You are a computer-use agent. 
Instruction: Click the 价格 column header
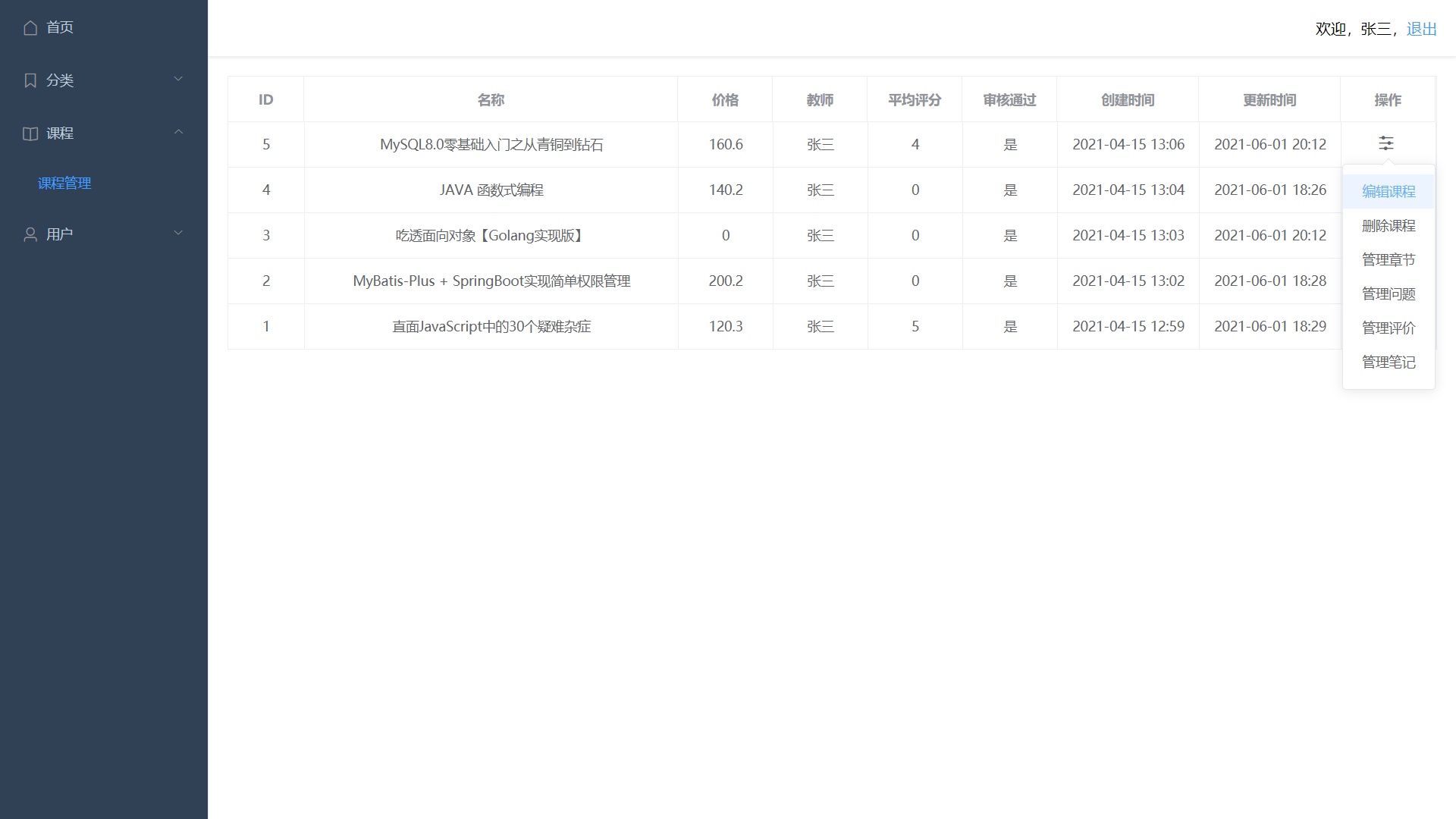pyautogui.click(x=724, y=100)
